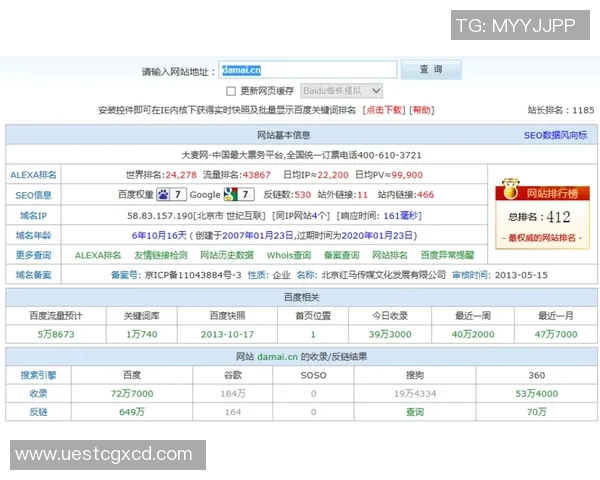The width and height of the screenshot is (600, 480).
Task: Click the 站内链接 value 466
Action: (x=426, y=195)
